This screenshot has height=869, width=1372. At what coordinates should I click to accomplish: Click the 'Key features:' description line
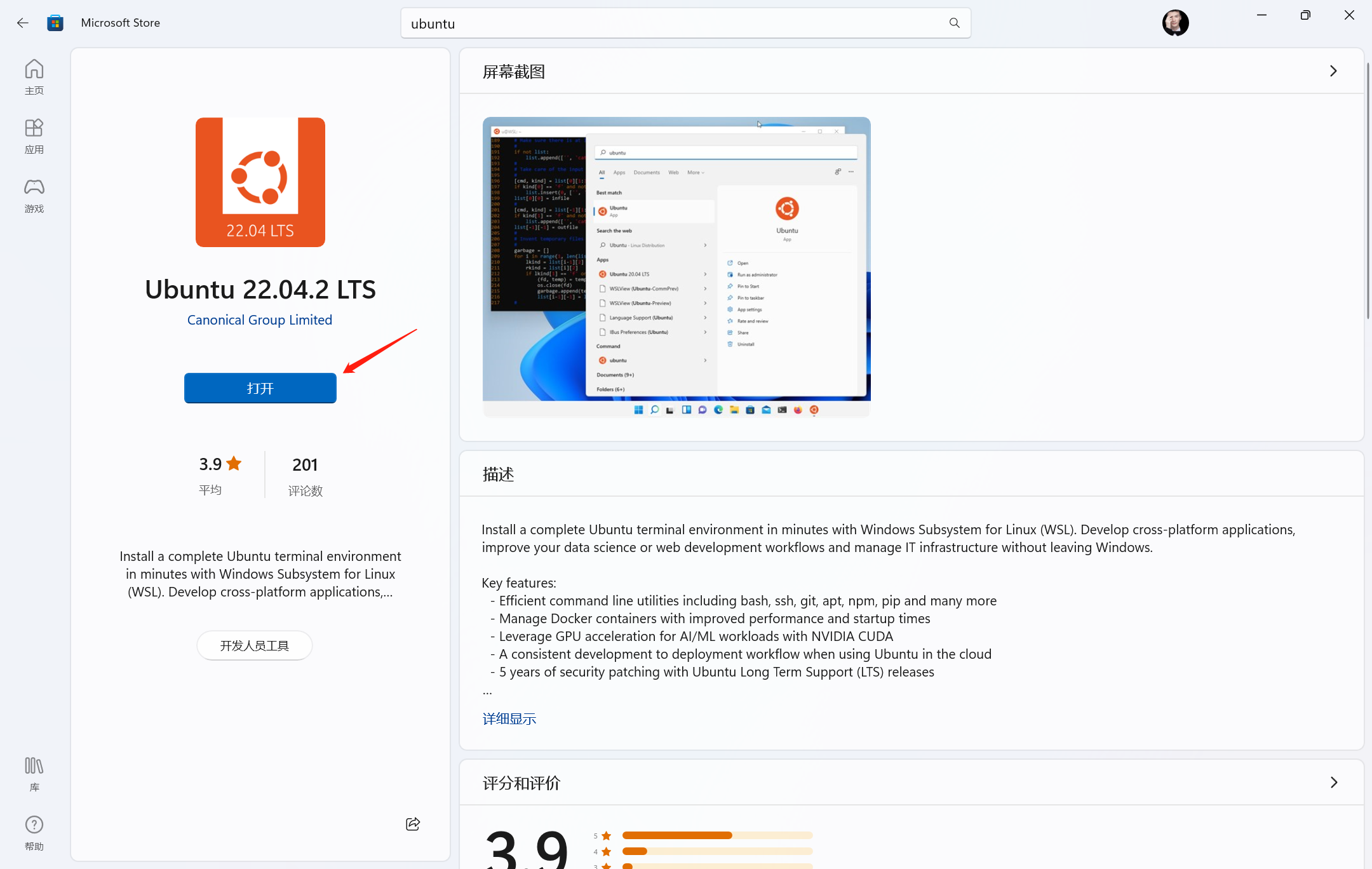tap(519, 583)
